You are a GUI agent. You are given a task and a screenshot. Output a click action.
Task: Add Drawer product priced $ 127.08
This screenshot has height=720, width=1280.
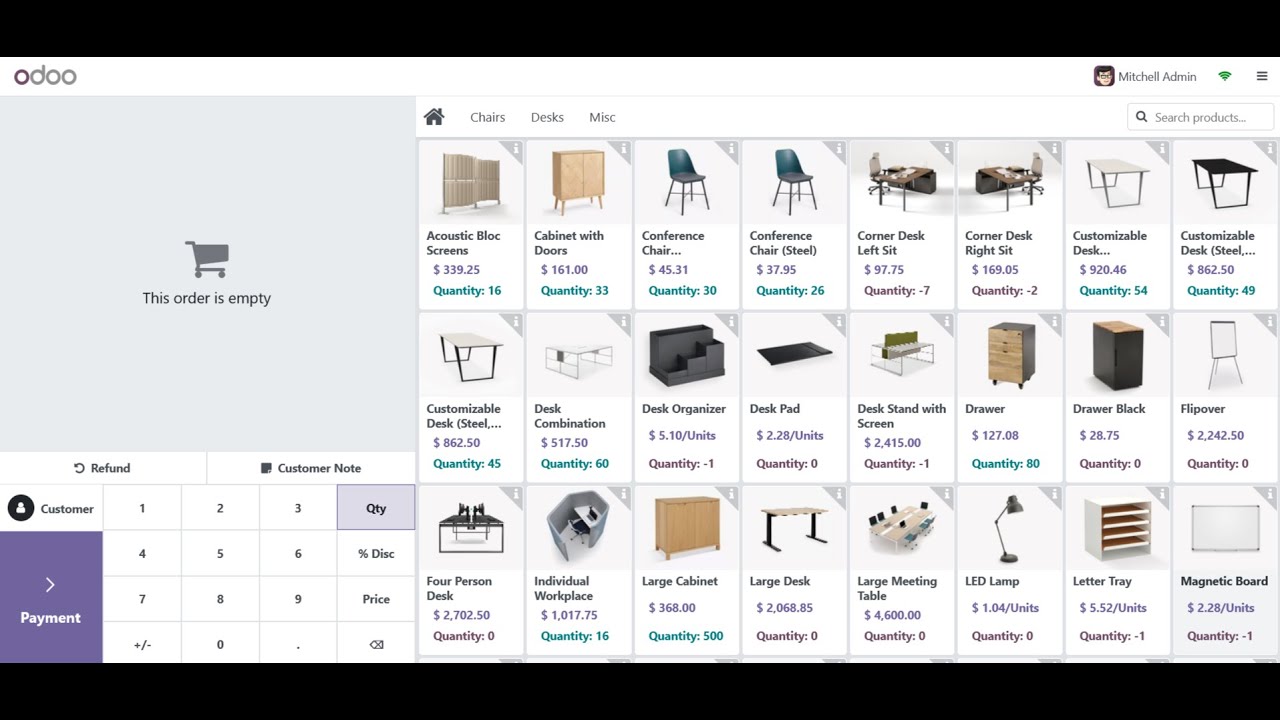[x=1009, y=397]
